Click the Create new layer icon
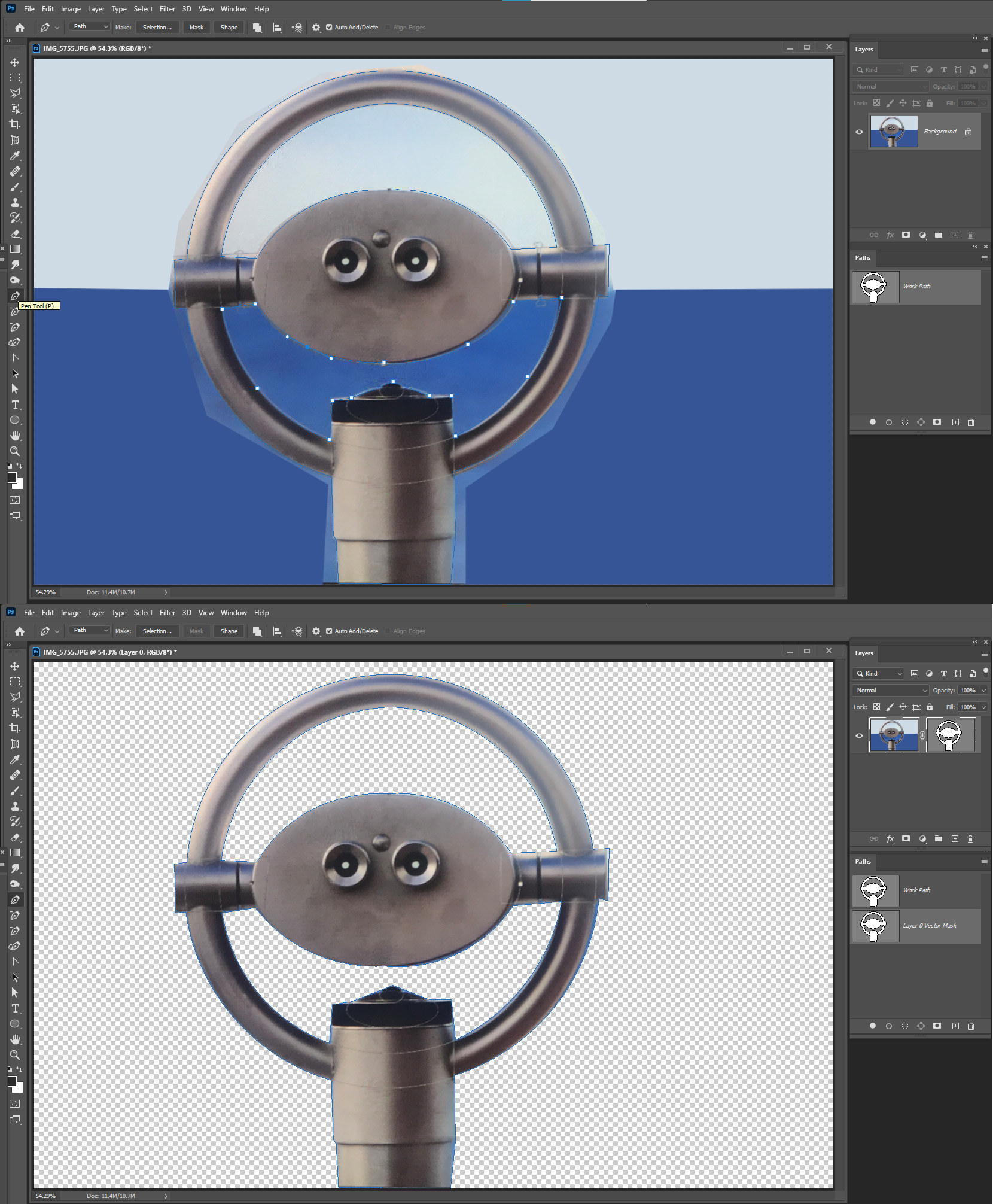Image resolution: width=993 pixels, height=1204 pixels. [954, 839]
